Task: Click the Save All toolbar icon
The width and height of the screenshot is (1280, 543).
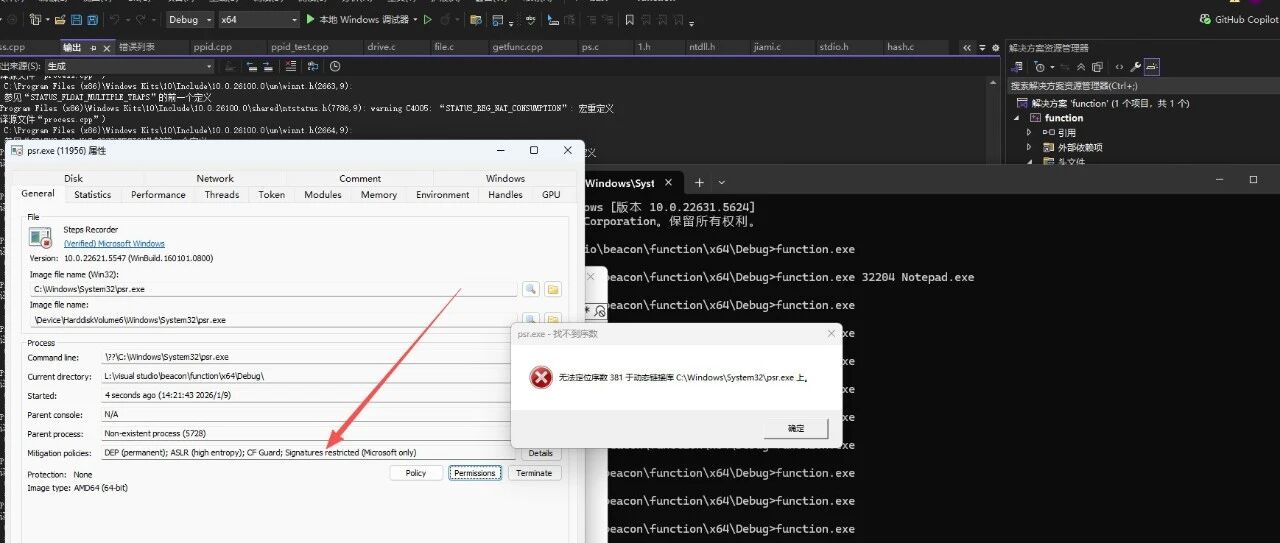Action: coord(93,19)
